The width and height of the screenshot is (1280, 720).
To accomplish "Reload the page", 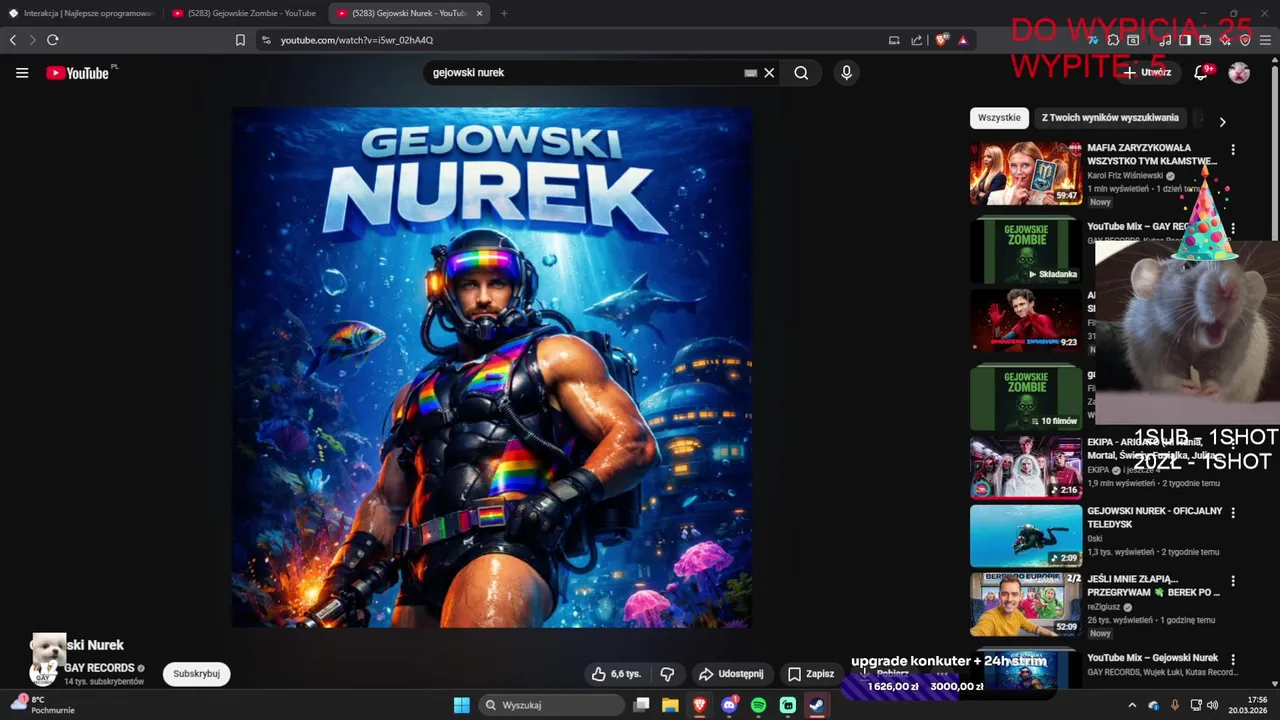I will click(x=52, y=40).
